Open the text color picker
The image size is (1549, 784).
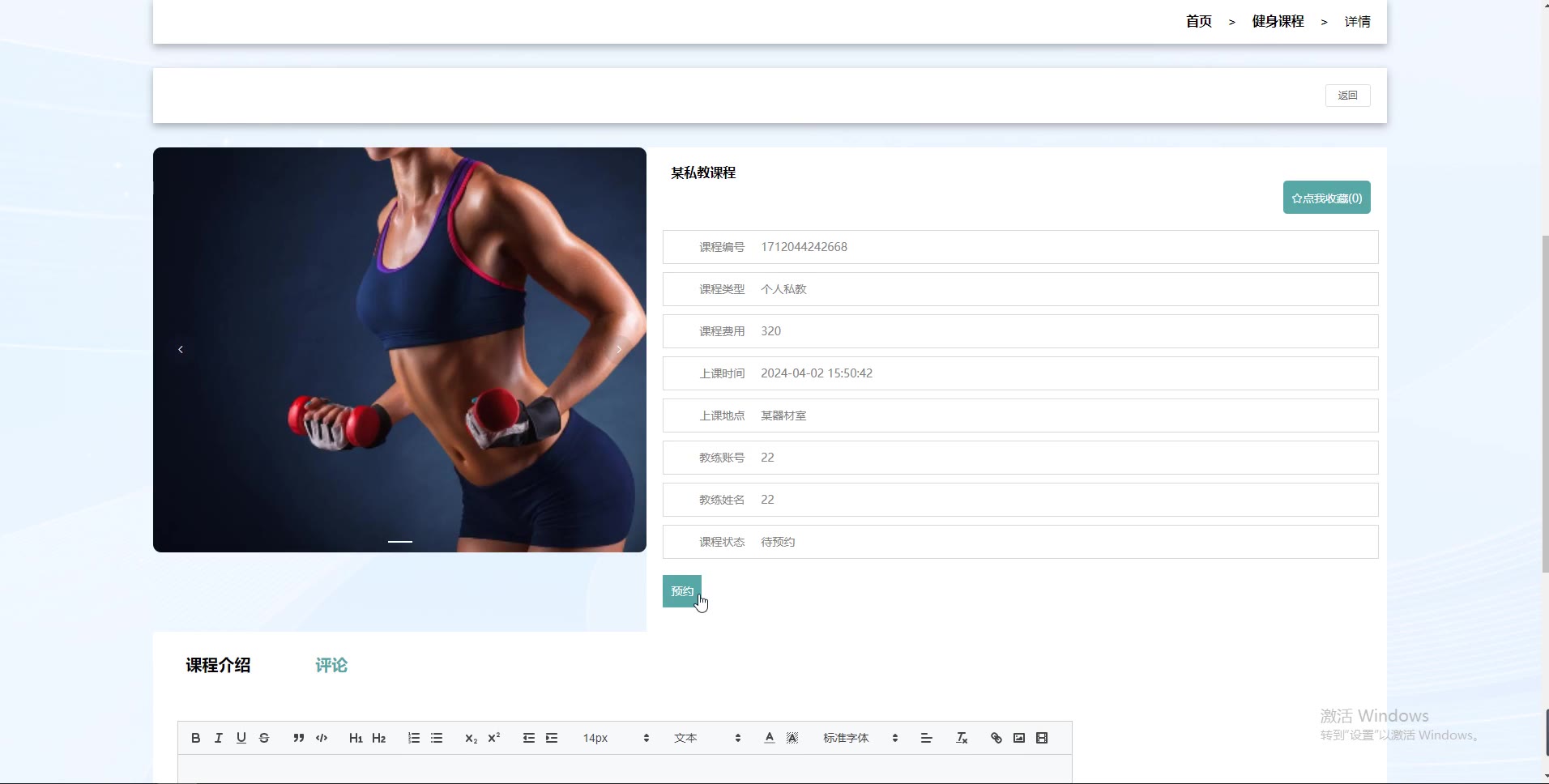770,738
